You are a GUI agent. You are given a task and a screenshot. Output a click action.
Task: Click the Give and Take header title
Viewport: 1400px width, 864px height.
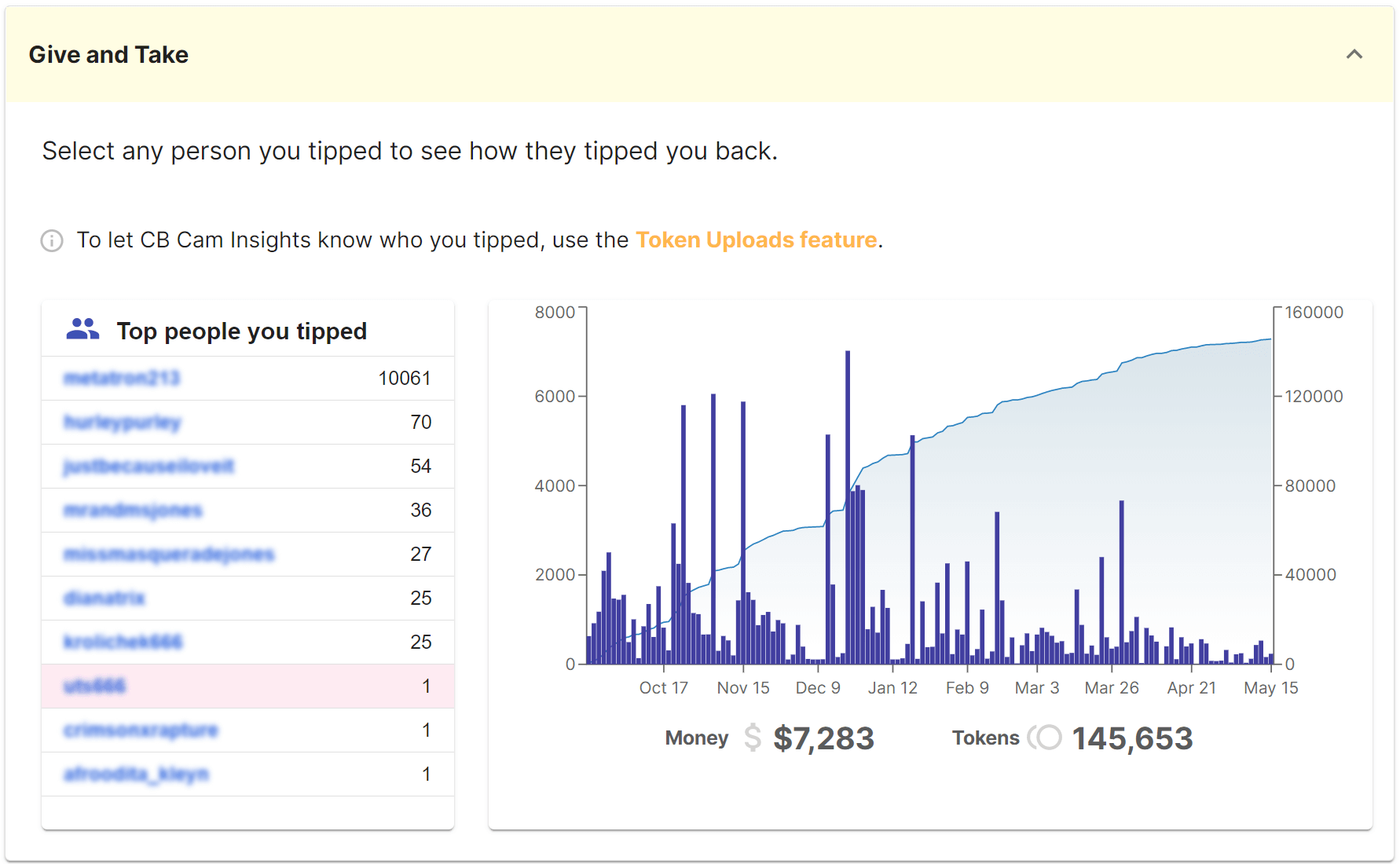click(x=108, y=55)
